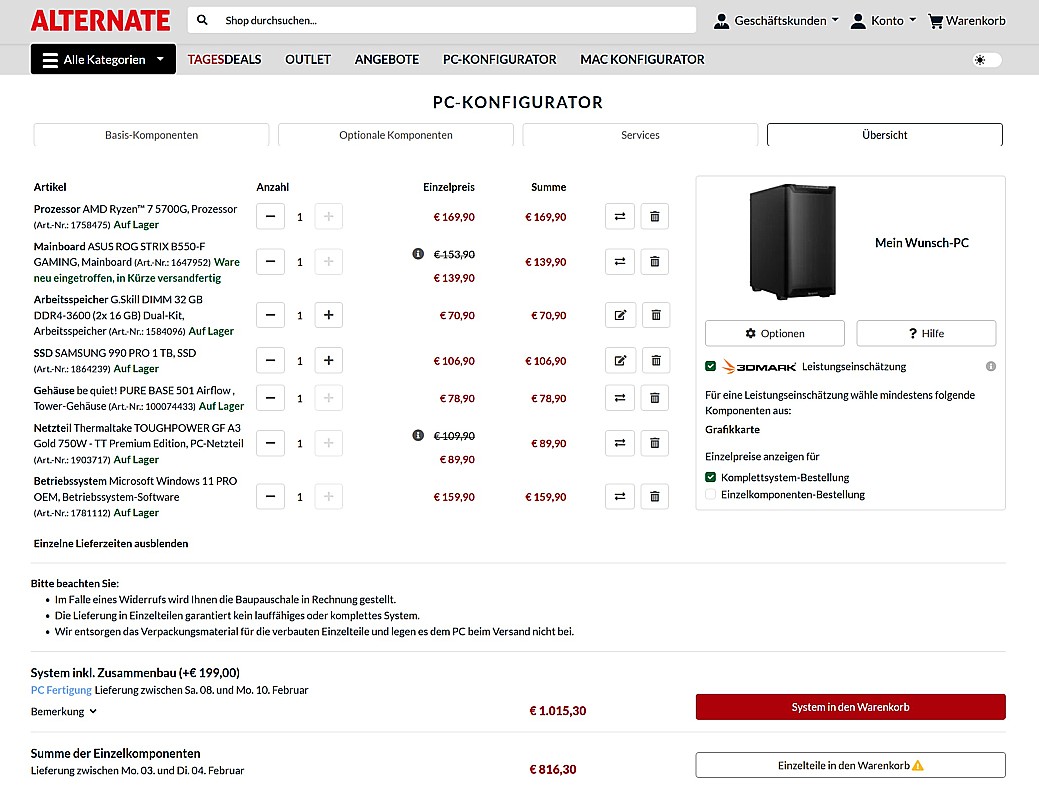Open Alle Kategorien dropdown
The width and height of the screenshot is (1039, 785).
pos(103,60)
